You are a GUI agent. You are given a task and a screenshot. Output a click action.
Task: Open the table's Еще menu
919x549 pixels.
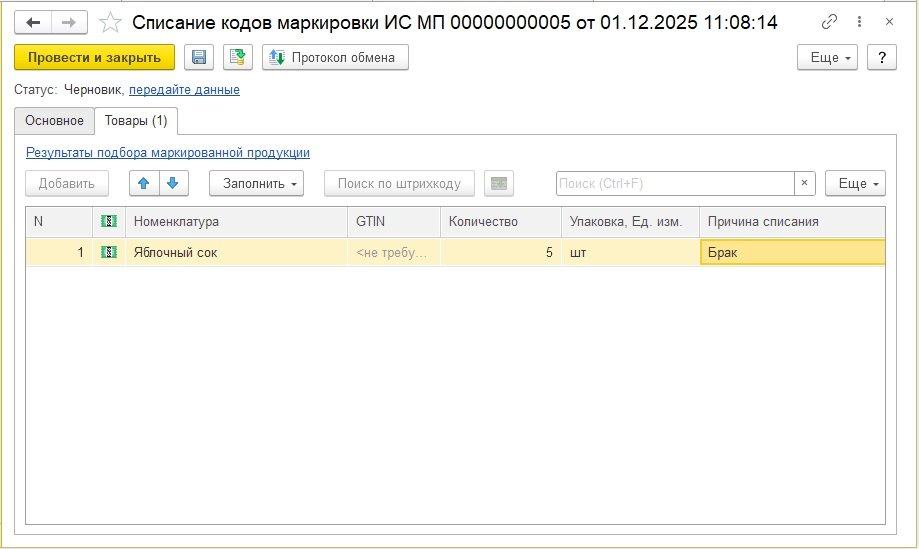[855, 183]
